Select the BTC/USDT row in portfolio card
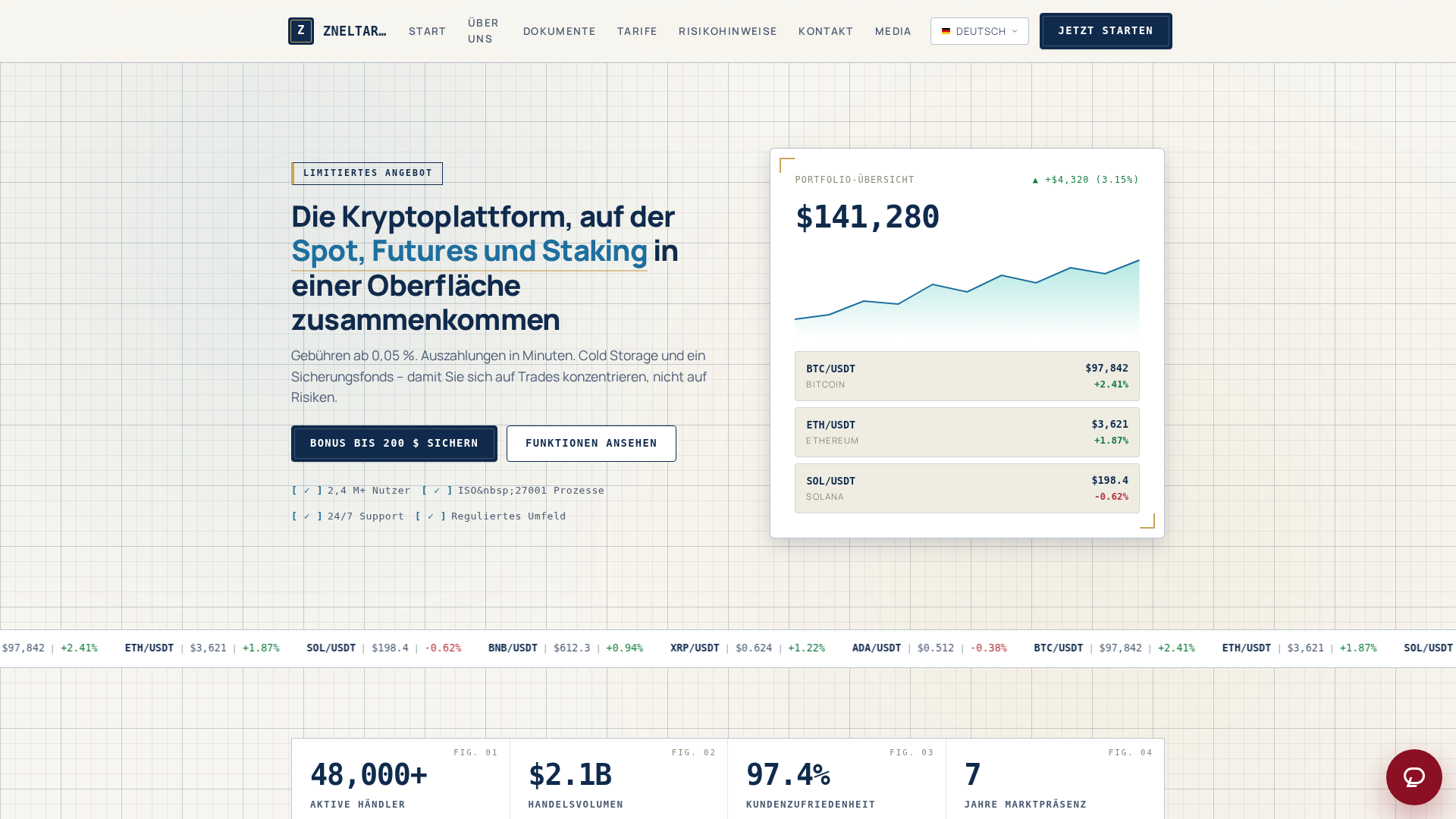Viewport: 1456px width, 819px height. tap(967, 376)
